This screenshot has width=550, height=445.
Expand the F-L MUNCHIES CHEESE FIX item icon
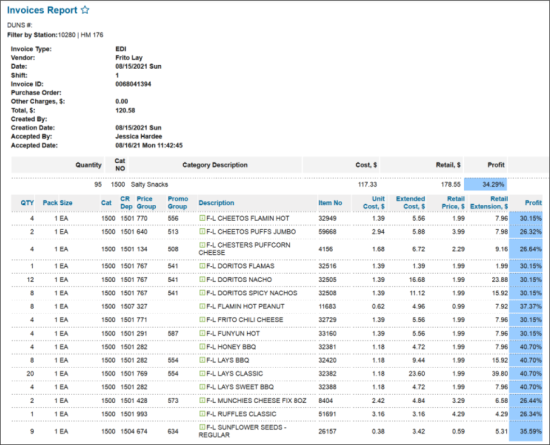coord(202,400)
